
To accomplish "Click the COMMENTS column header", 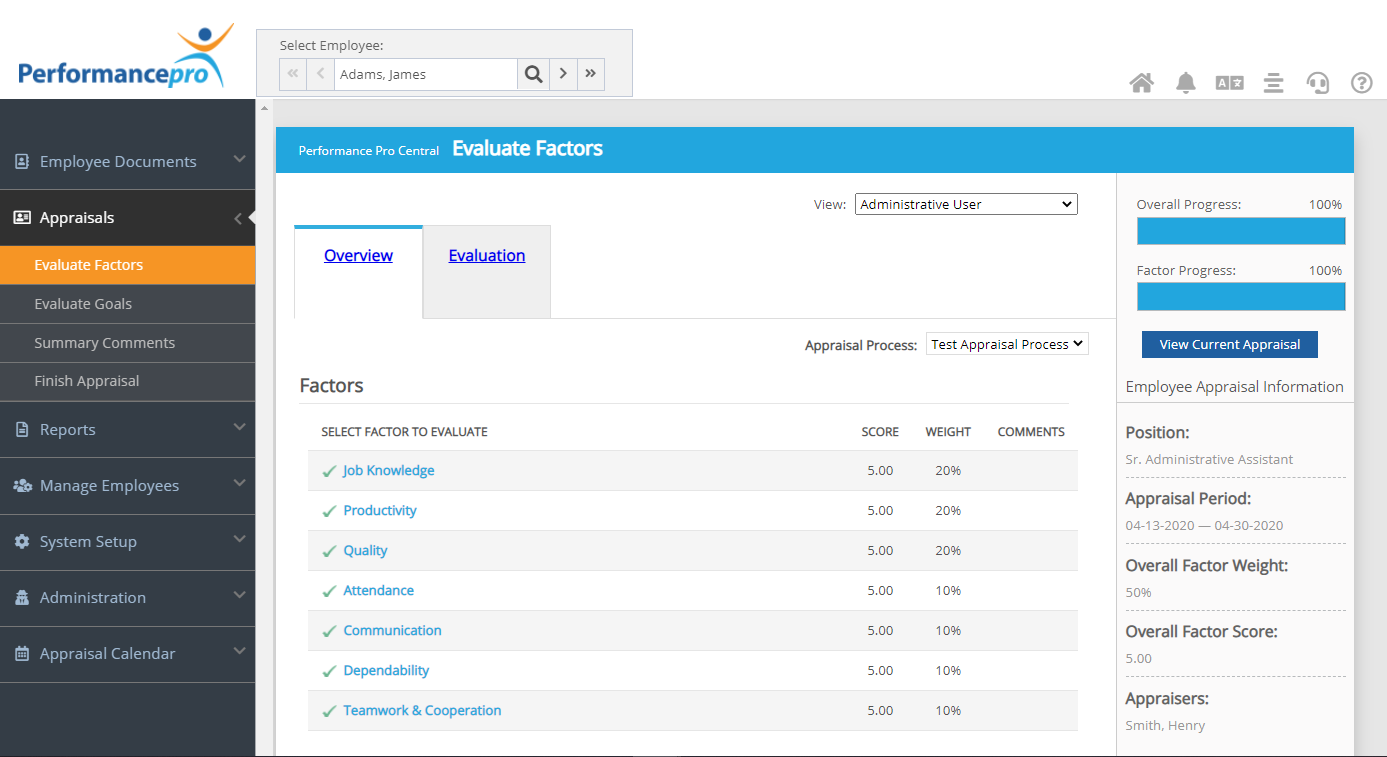I will point(1031,432).
